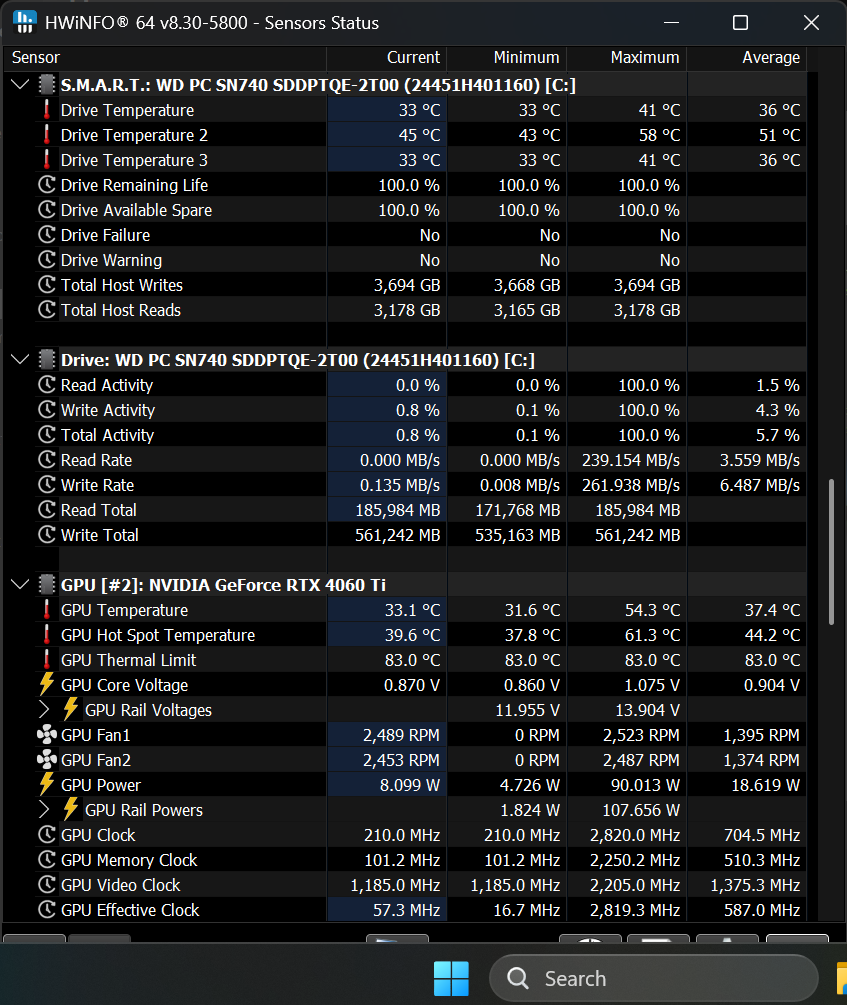This screenshot has width=847, height=1005.
Task: Click the clock icon beside Read Activity
Action: point(46,385)
